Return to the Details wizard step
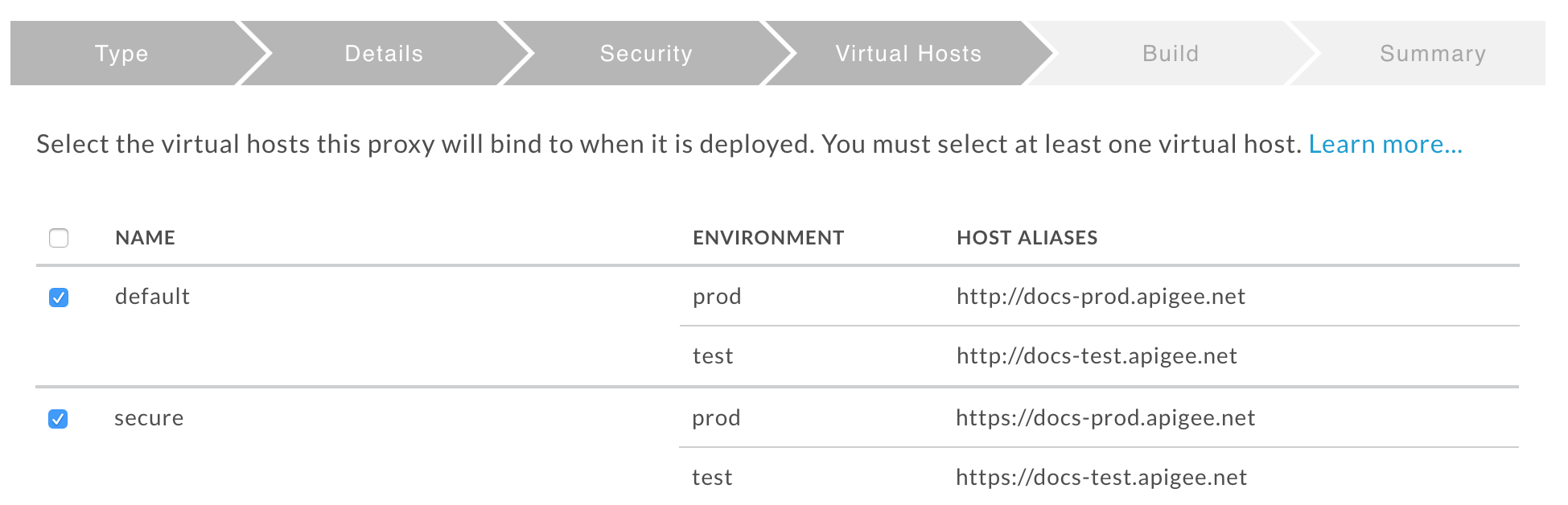1568x505 pixels. [x=384, y=54]
